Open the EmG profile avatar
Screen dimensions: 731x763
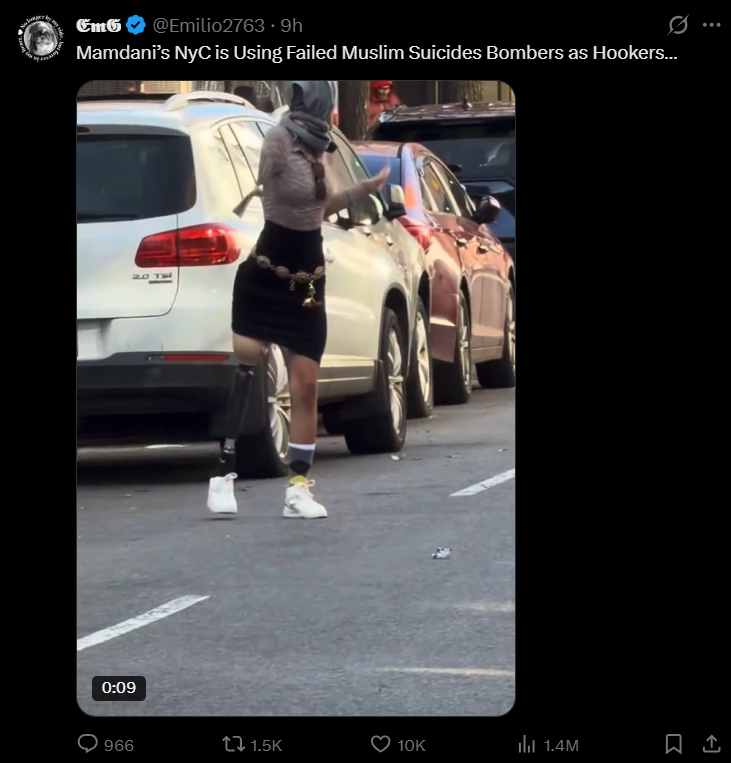pos(41,38)
